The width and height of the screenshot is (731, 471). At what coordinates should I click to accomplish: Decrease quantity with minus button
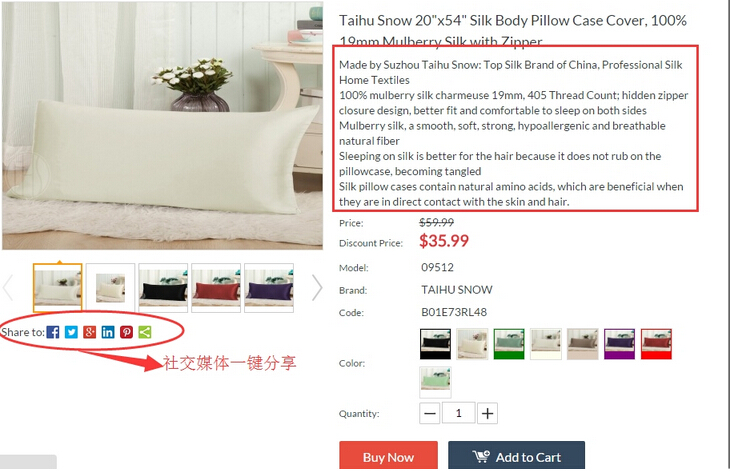coord(429,413)
